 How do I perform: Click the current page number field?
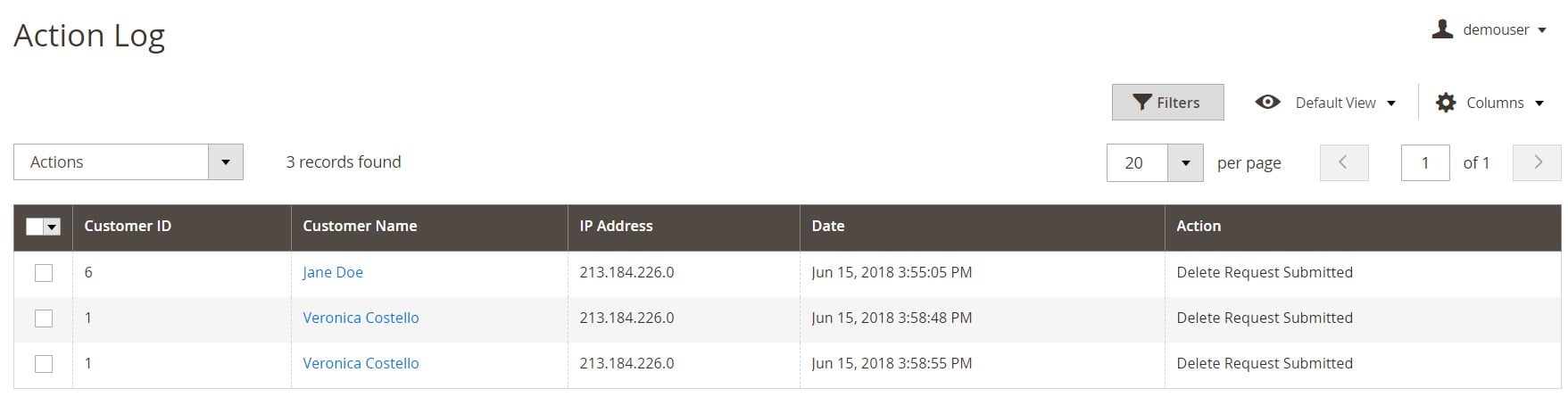tap(1425, 162)
